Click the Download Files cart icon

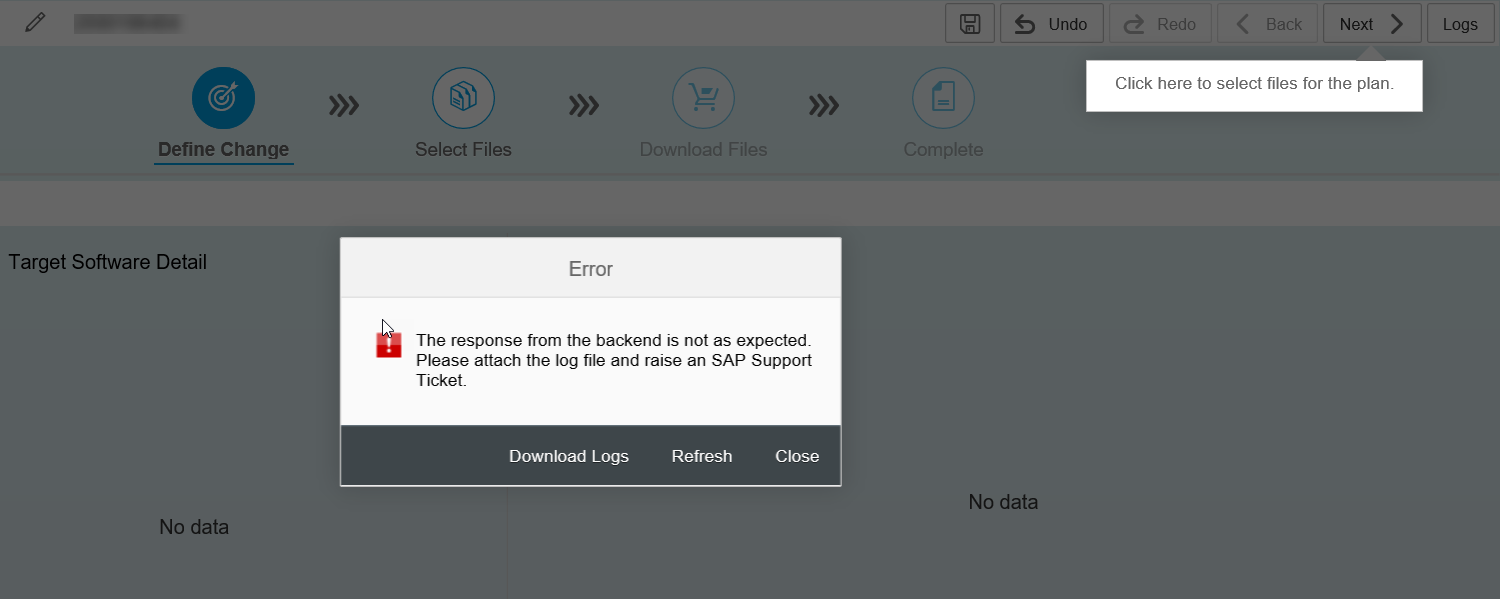point(703,98)
